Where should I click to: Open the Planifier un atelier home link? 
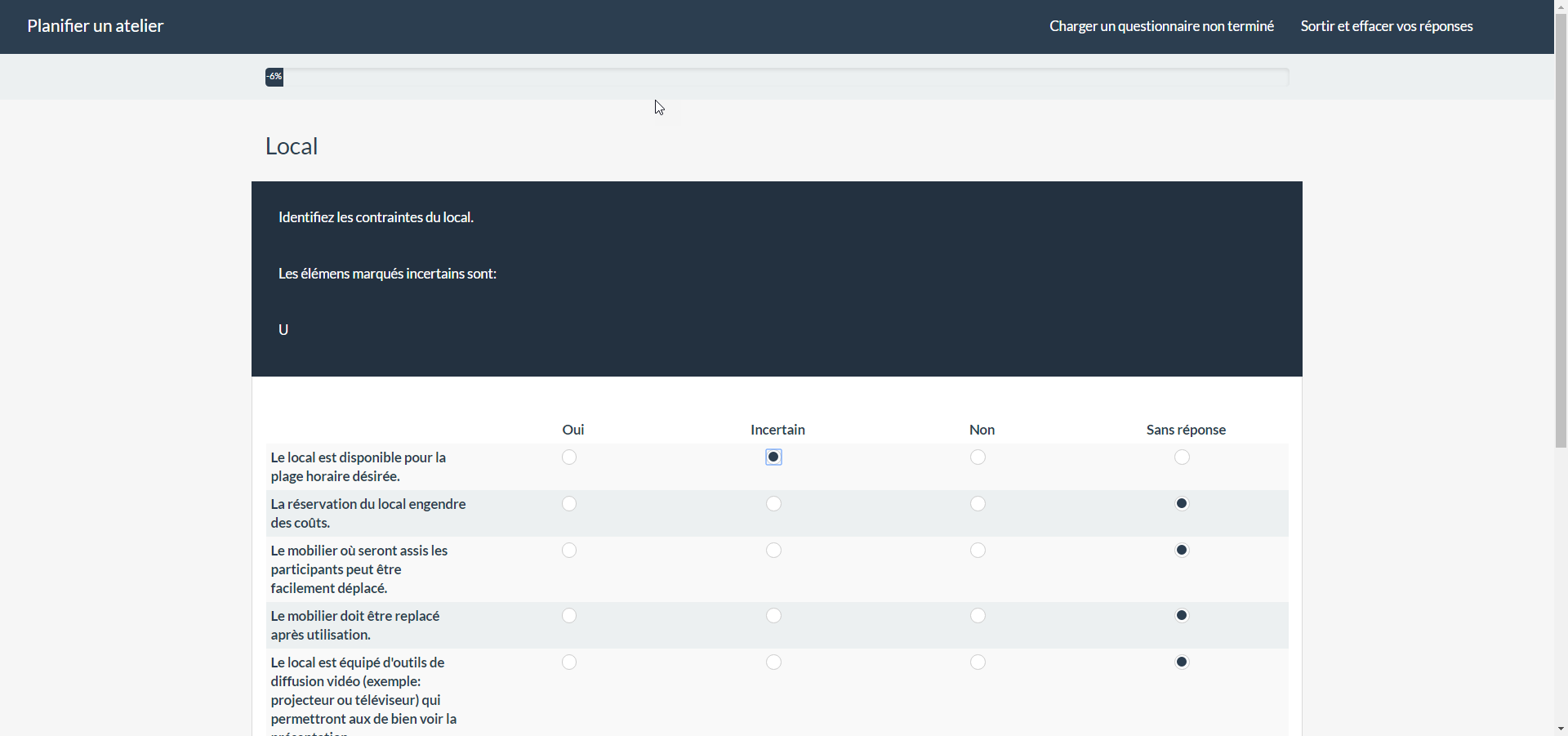[x=96, y=26]
